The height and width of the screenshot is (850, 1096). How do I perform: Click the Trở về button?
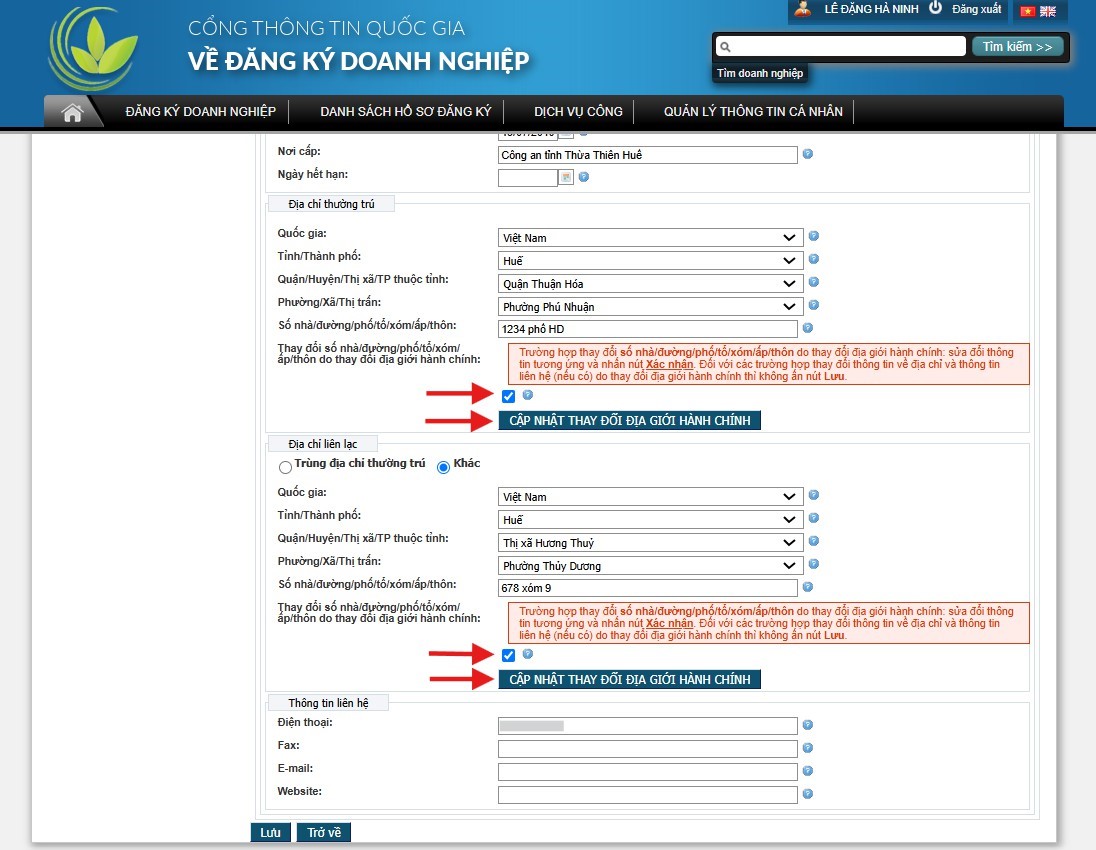click(x=324, y=833)
